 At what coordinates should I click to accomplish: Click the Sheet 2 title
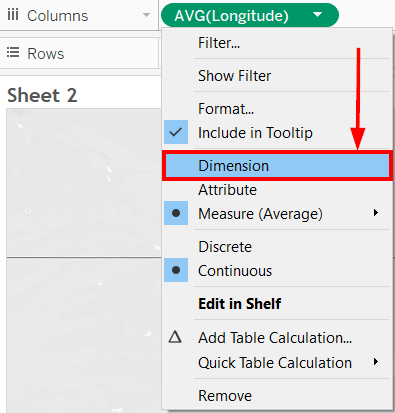[42, 95]
